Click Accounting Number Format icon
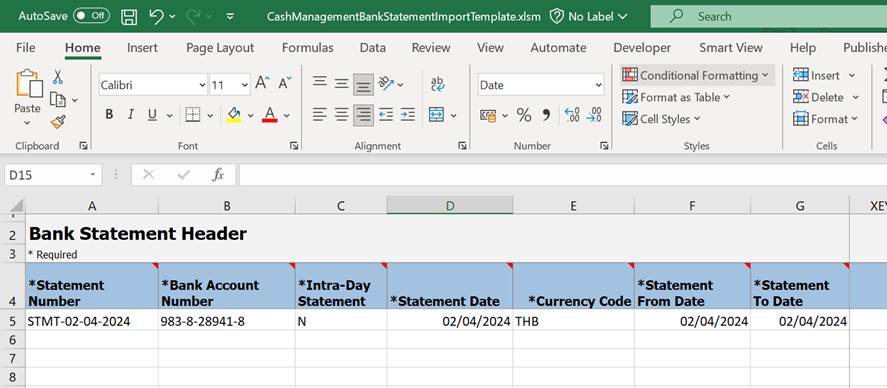887x388 pixels. click(488, 115)
